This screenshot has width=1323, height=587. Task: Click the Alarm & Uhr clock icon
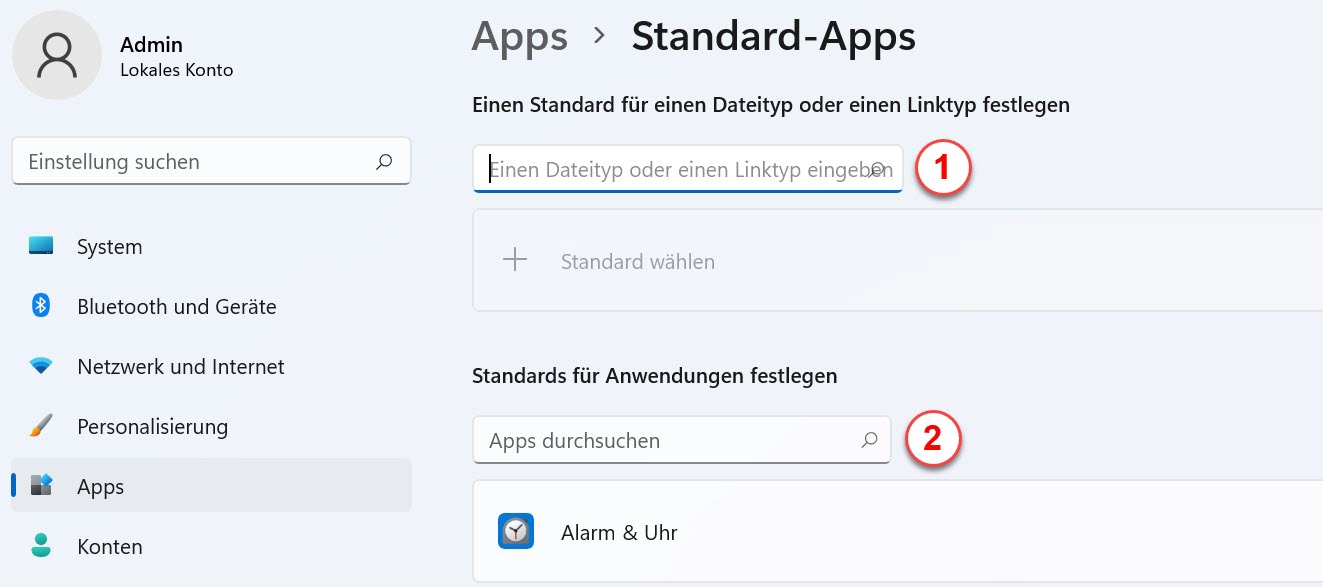[516, 532]
